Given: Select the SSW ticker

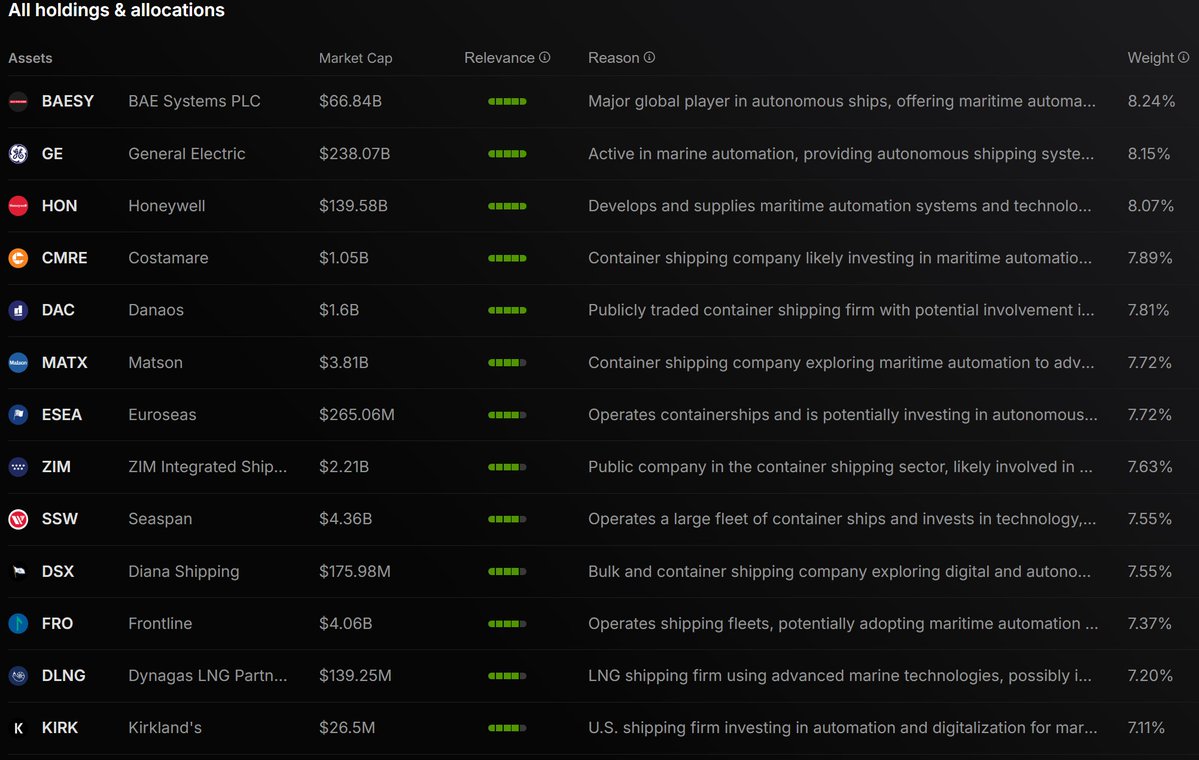Looking at the screenshot, I should tap(60, 518).
